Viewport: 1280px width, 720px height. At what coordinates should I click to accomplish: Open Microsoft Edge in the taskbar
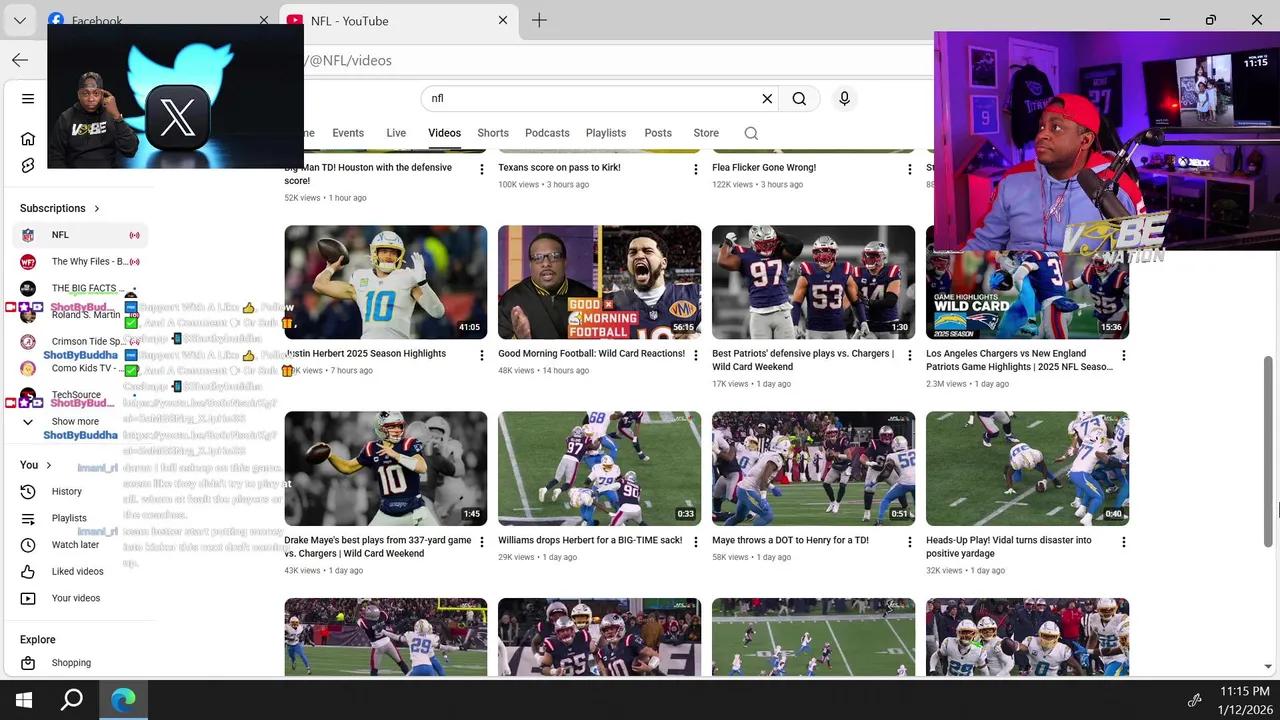pyautogui.click(x=123, y=700)
